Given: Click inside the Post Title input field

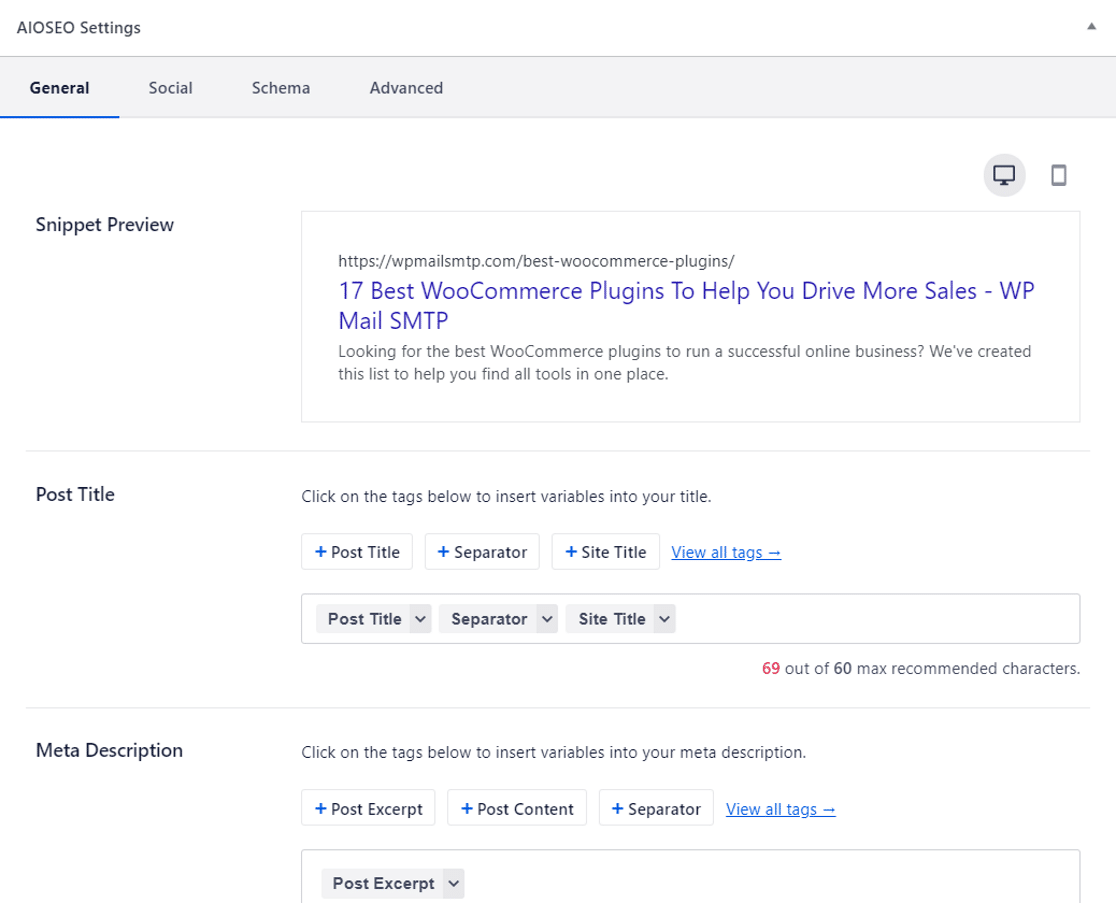Looking at the screenshot, I should (x=870, y=619).
